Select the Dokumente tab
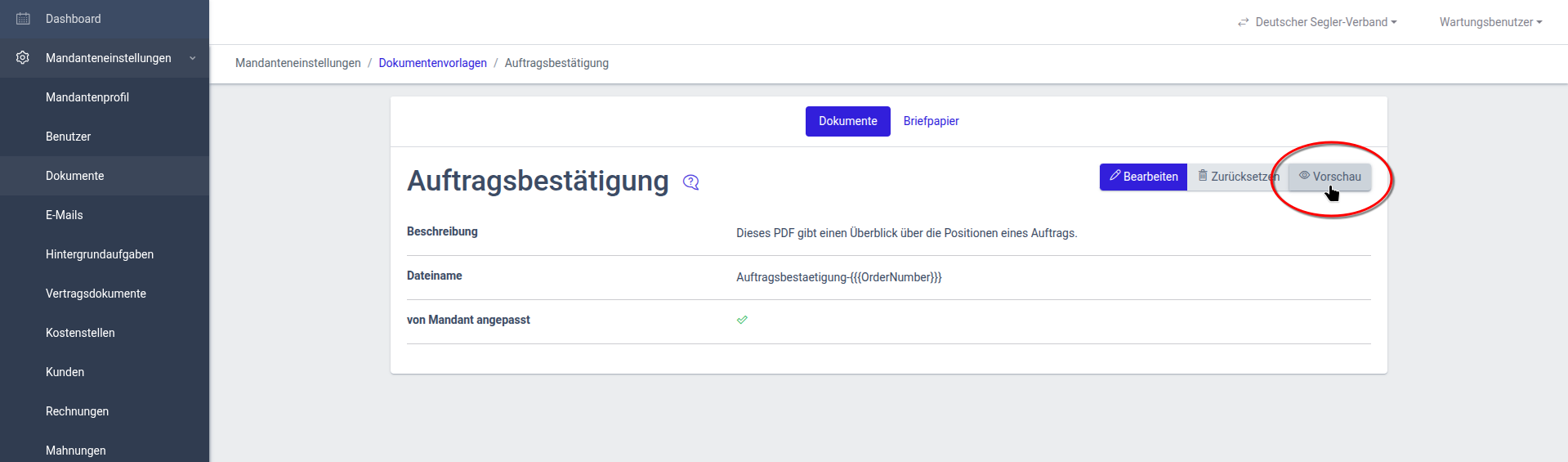Image resolution: width=1568 pixels, height=462 pixels. click(847, 121)
